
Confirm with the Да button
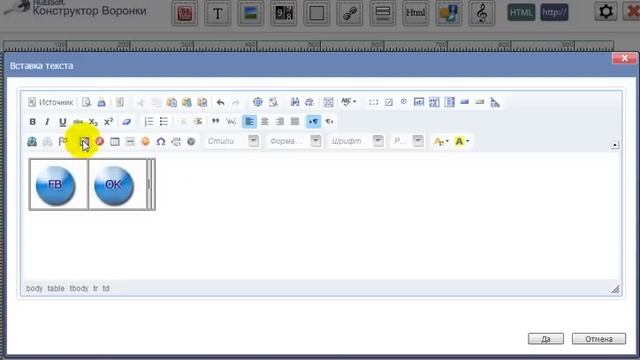(x=546, y=339)
